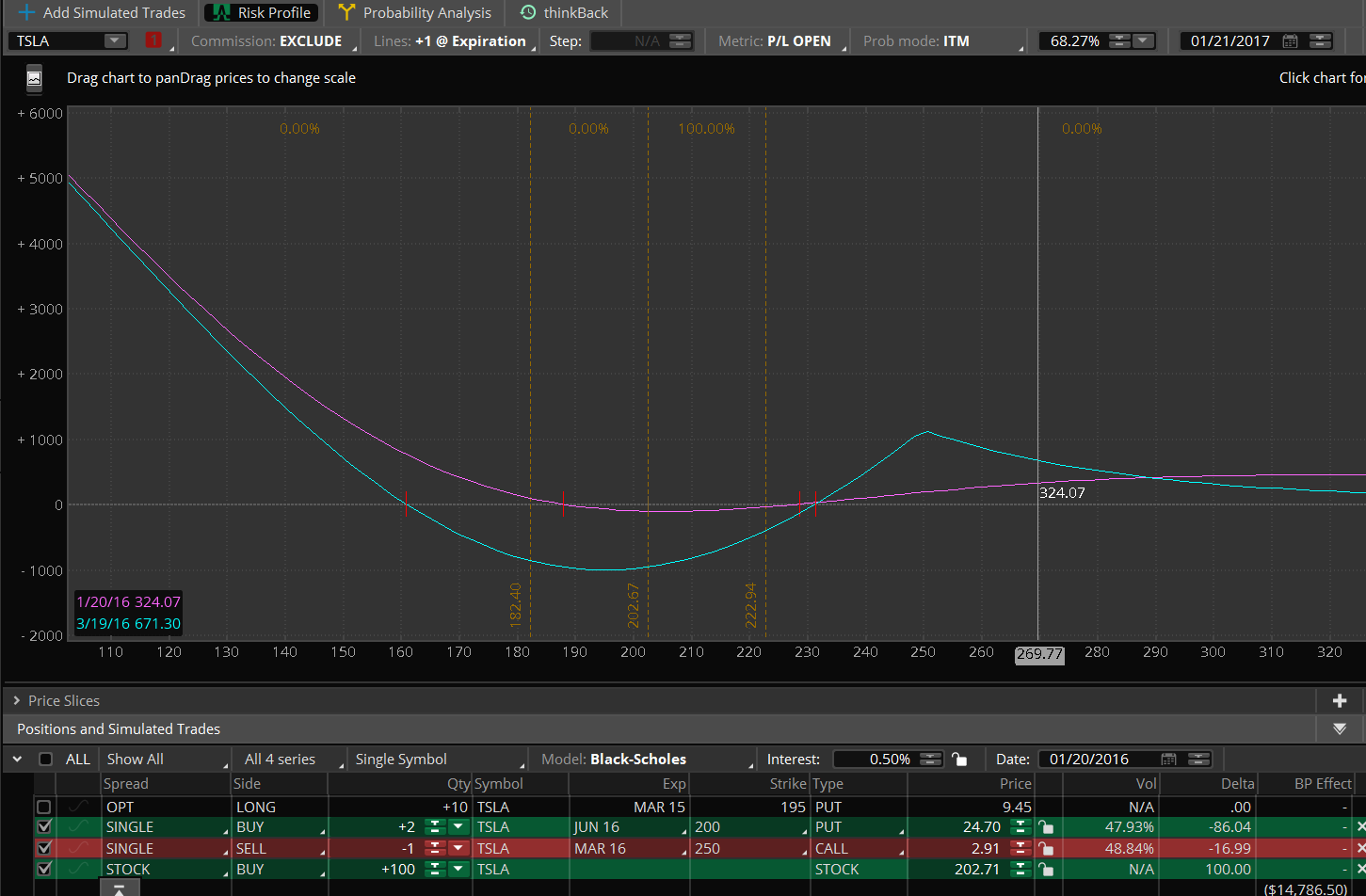Open the thinkBack tab

coord(565,13)
